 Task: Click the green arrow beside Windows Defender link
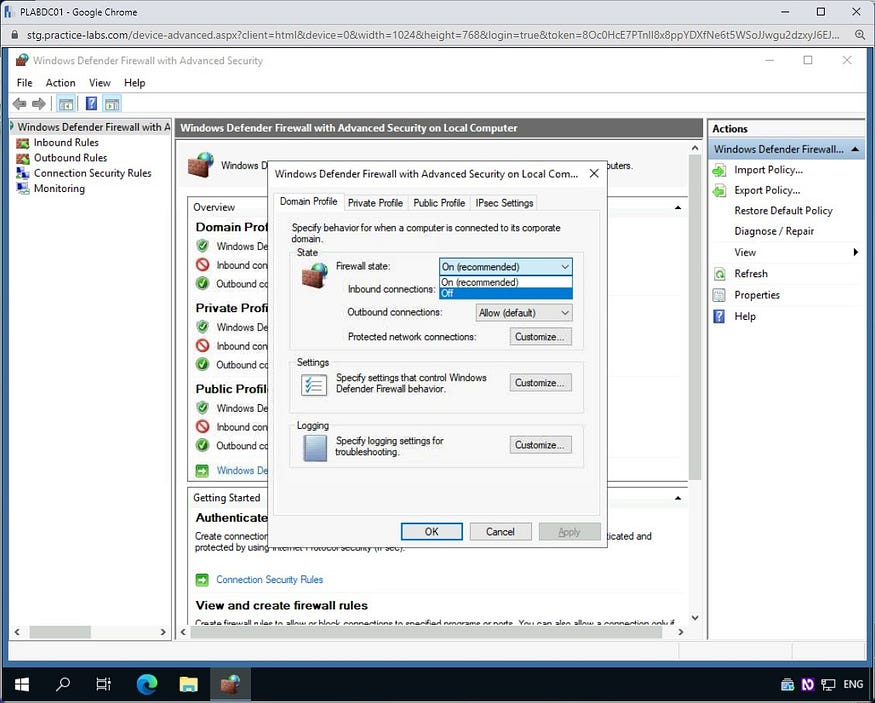202,471
